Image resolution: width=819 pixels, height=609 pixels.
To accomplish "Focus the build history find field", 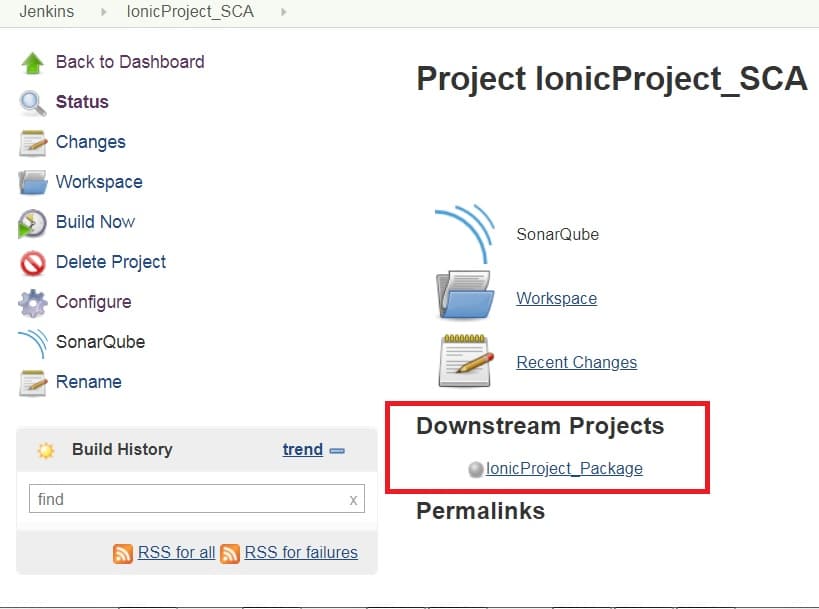I will 197,499.
